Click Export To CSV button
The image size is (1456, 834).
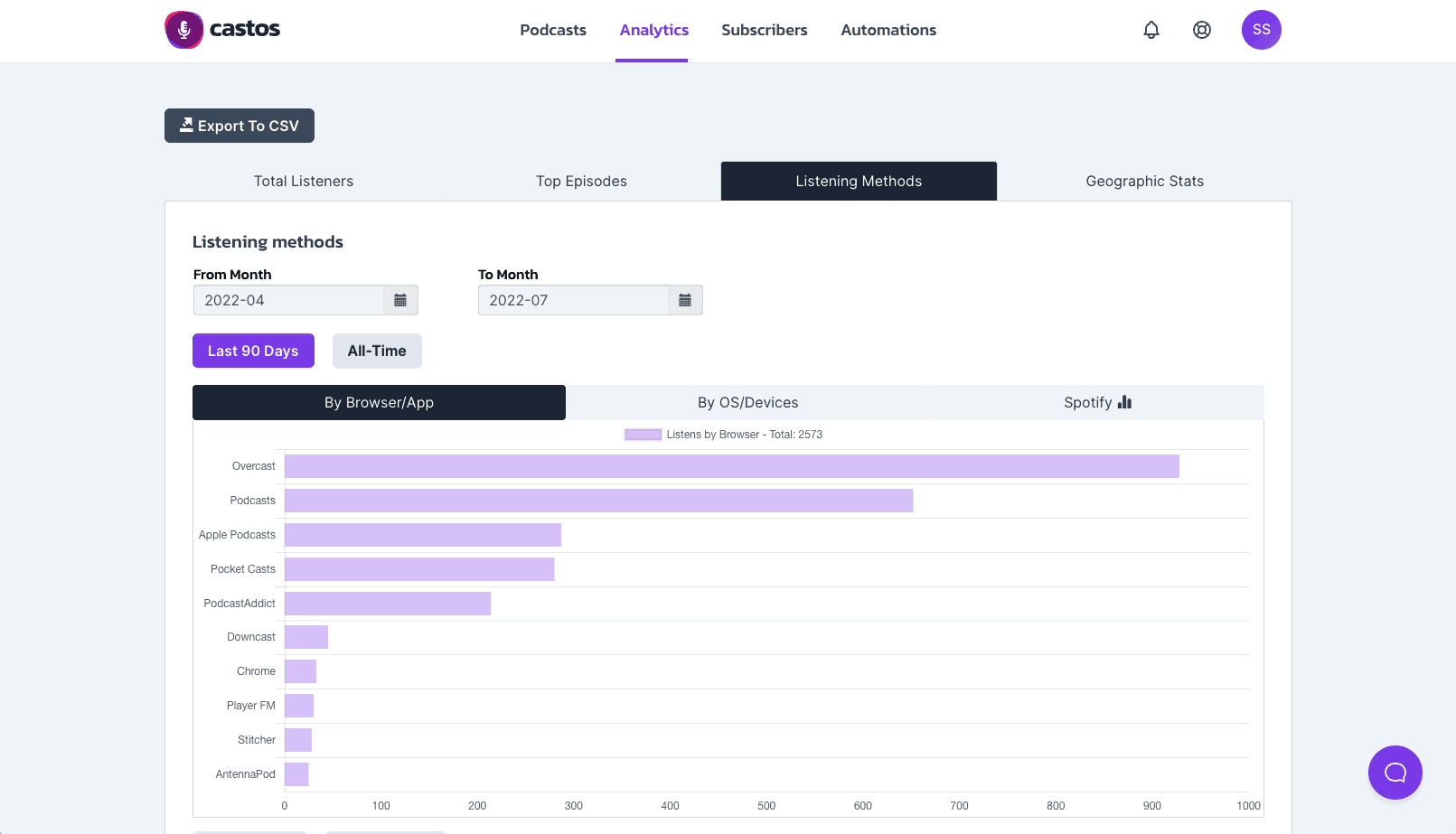[x=240, y=126]
